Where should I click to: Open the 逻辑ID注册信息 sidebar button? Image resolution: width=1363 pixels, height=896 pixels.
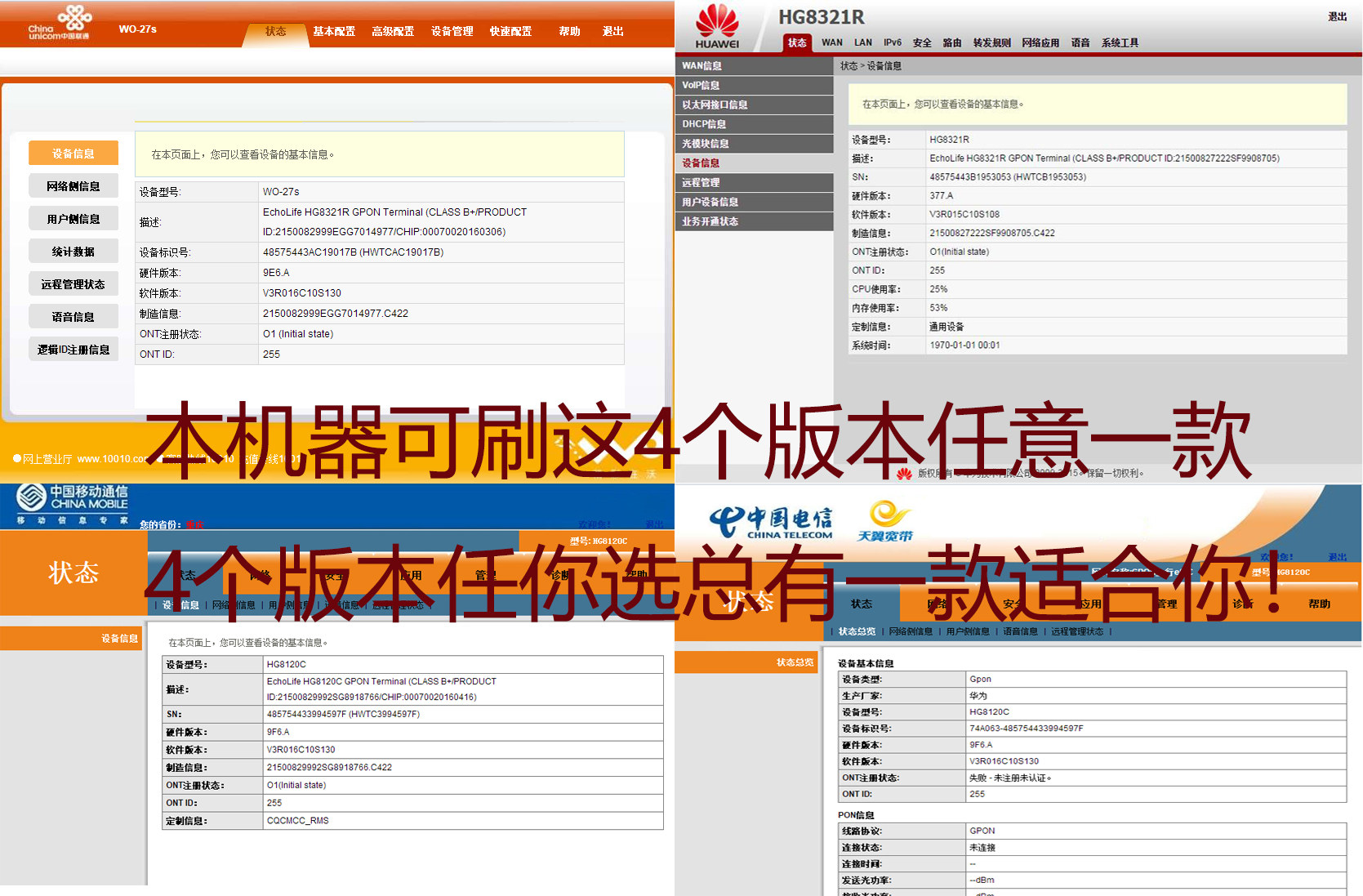(73, 349)
